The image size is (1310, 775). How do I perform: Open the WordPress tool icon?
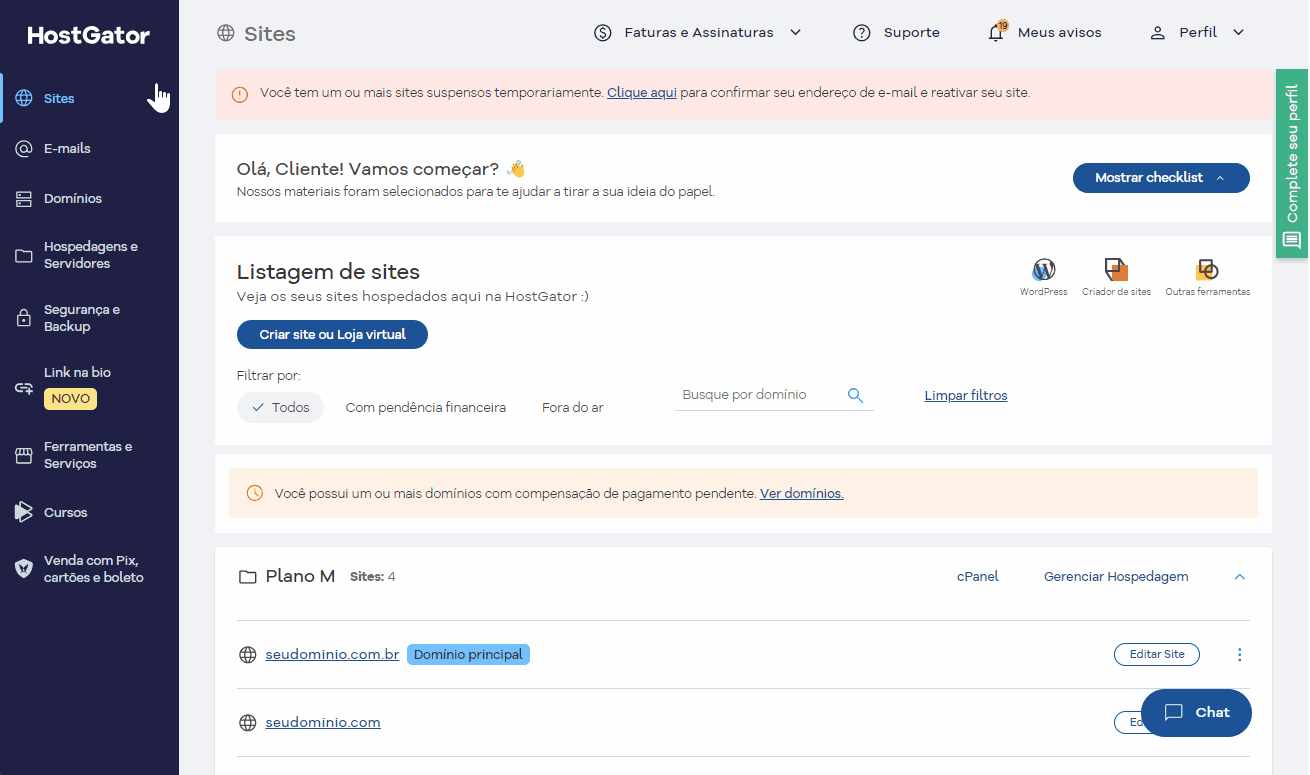coord(1043,270)
